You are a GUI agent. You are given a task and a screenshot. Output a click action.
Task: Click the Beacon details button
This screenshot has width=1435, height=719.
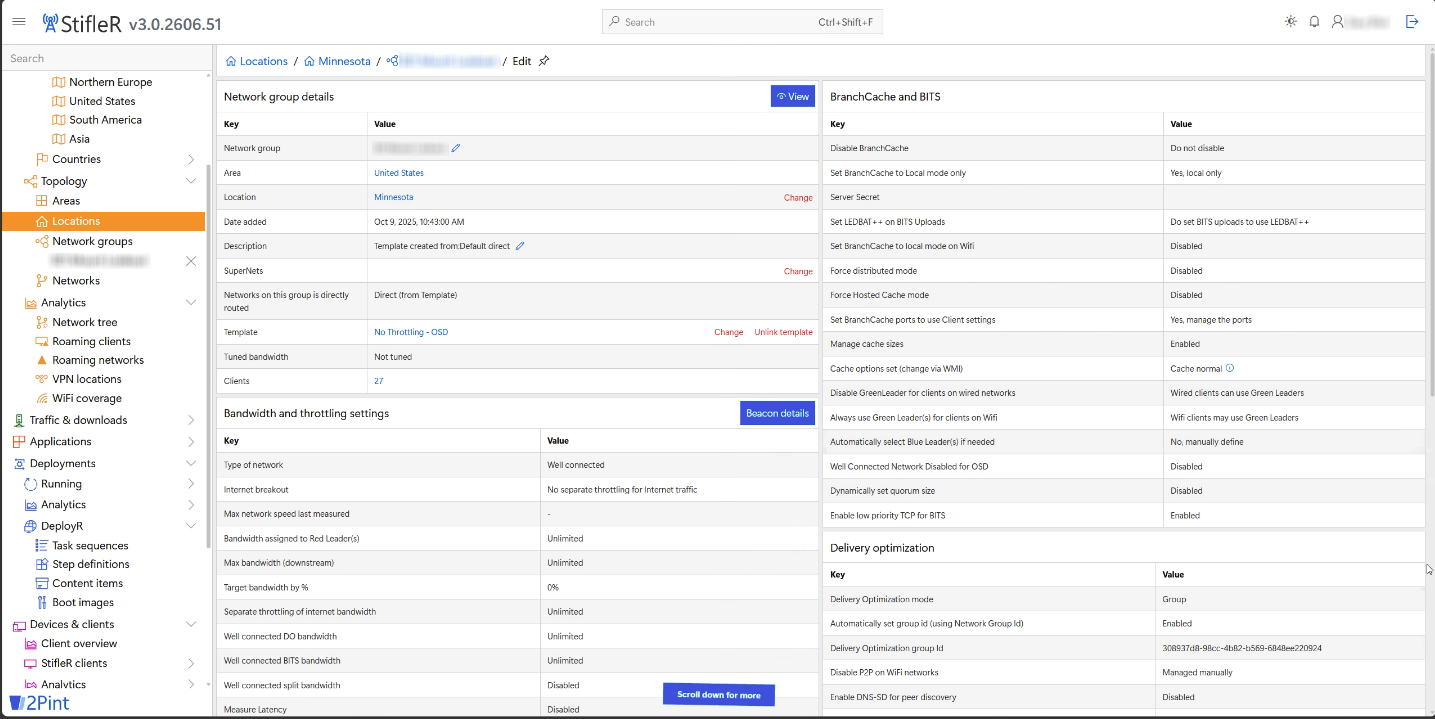click(778, 413)
